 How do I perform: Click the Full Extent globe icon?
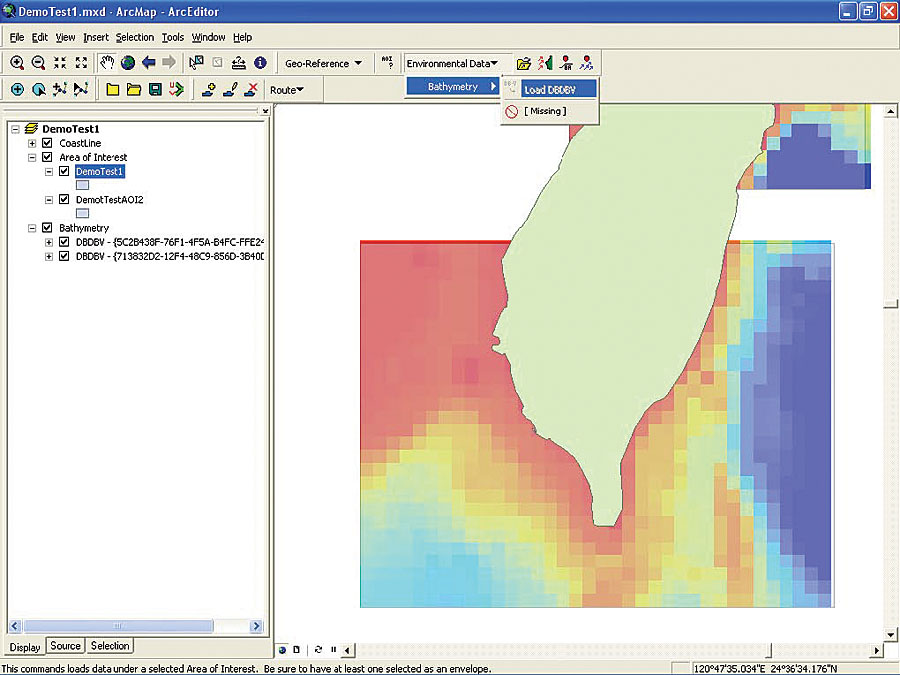point(128,63)
